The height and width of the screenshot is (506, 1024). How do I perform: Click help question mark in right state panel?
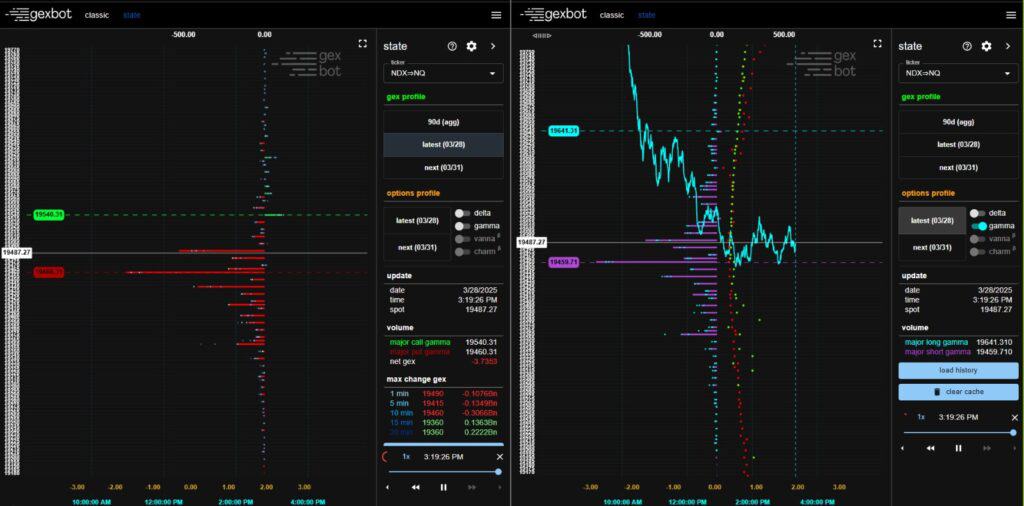coord(967,46)
